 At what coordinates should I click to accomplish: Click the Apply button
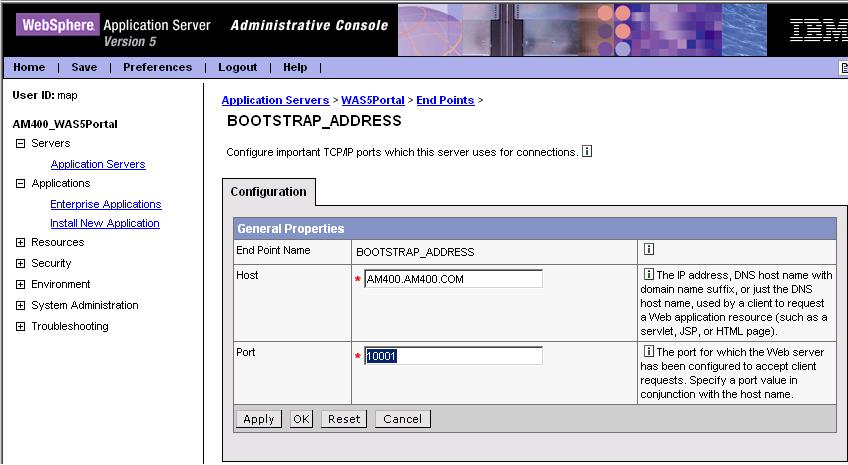[259, 419]
